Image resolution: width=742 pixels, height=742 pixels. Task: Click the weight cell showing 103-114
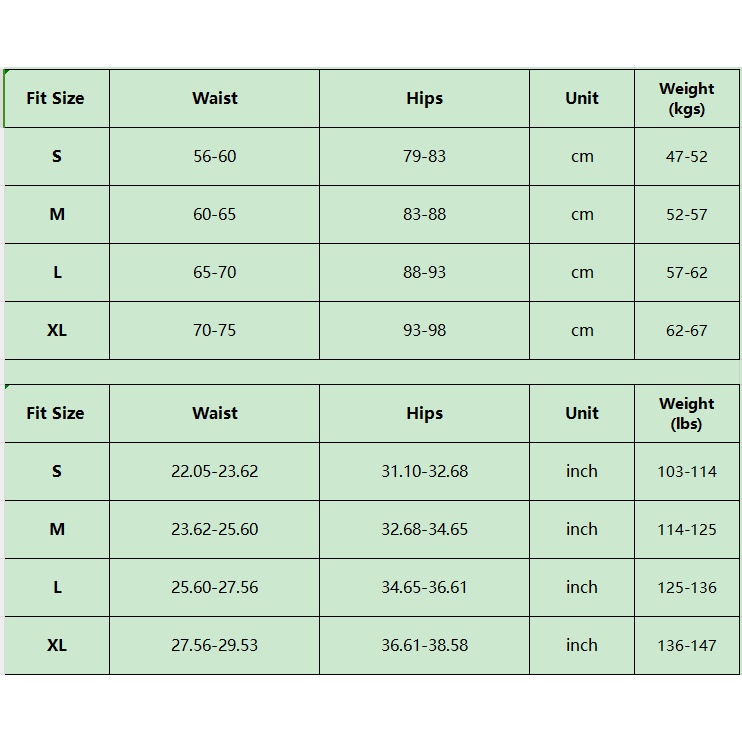point(687,472)
